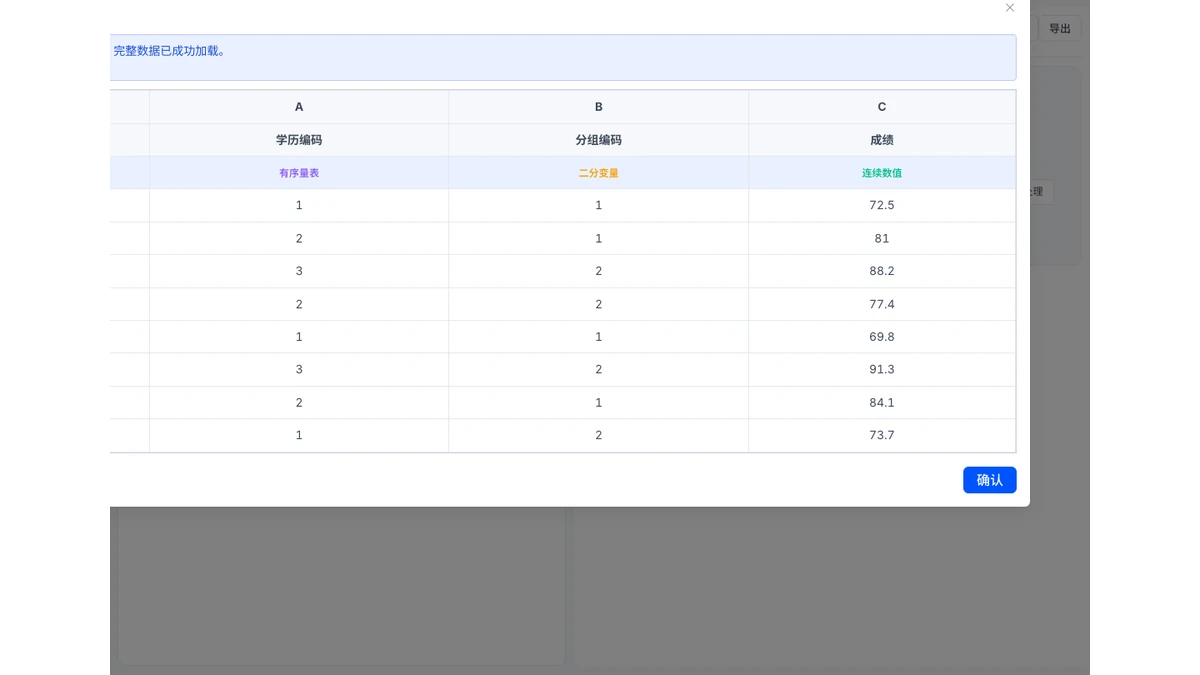Image resolution: width=1200 pixels, height=675 pixels.
Task: Select the 学历编码 cell in the 69.8 row
Action: tap(299, 337)
